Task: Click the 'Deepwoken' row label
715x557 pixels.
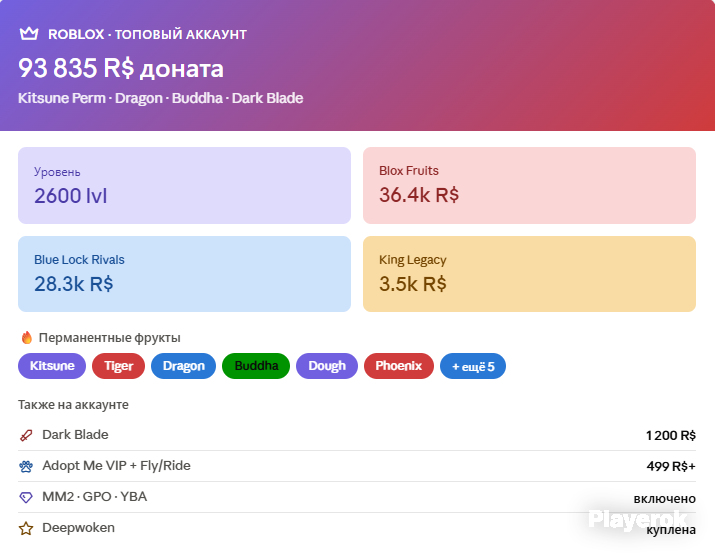Action: (78, 528)
